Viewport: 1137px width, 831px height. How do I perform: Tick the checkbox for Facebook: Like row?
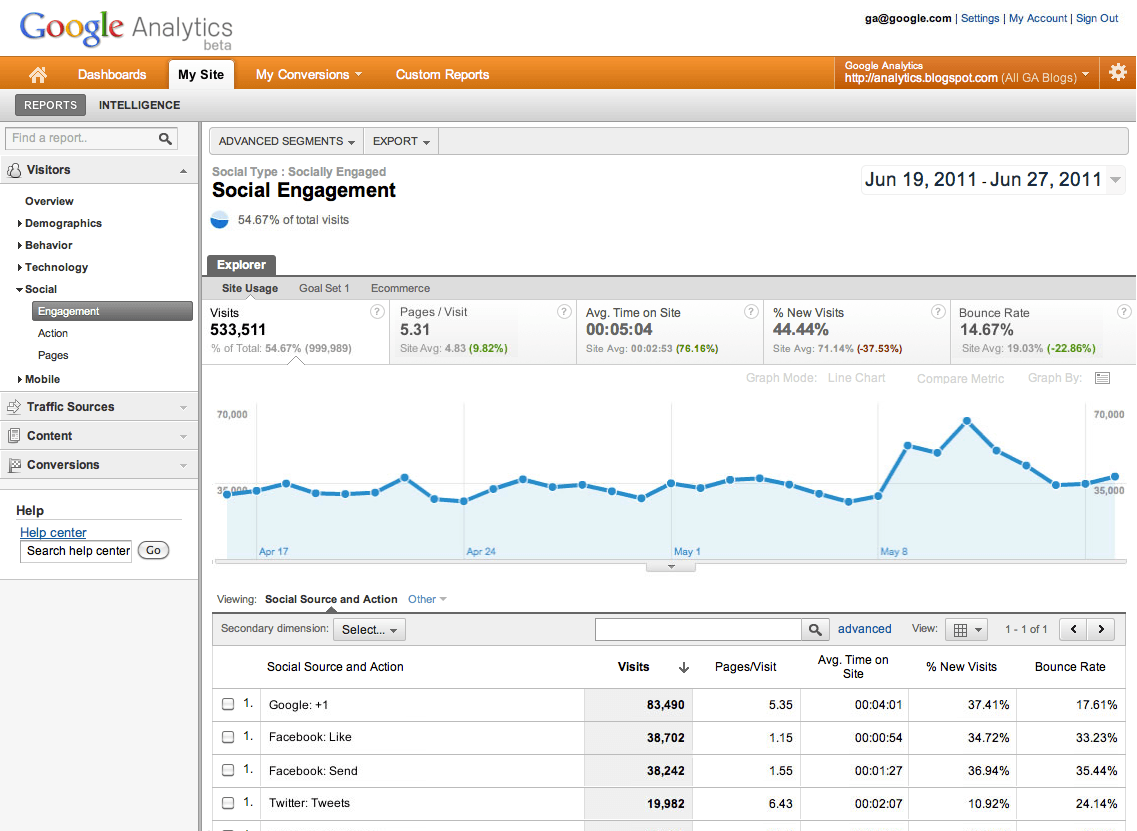click(x=228, y=737)
